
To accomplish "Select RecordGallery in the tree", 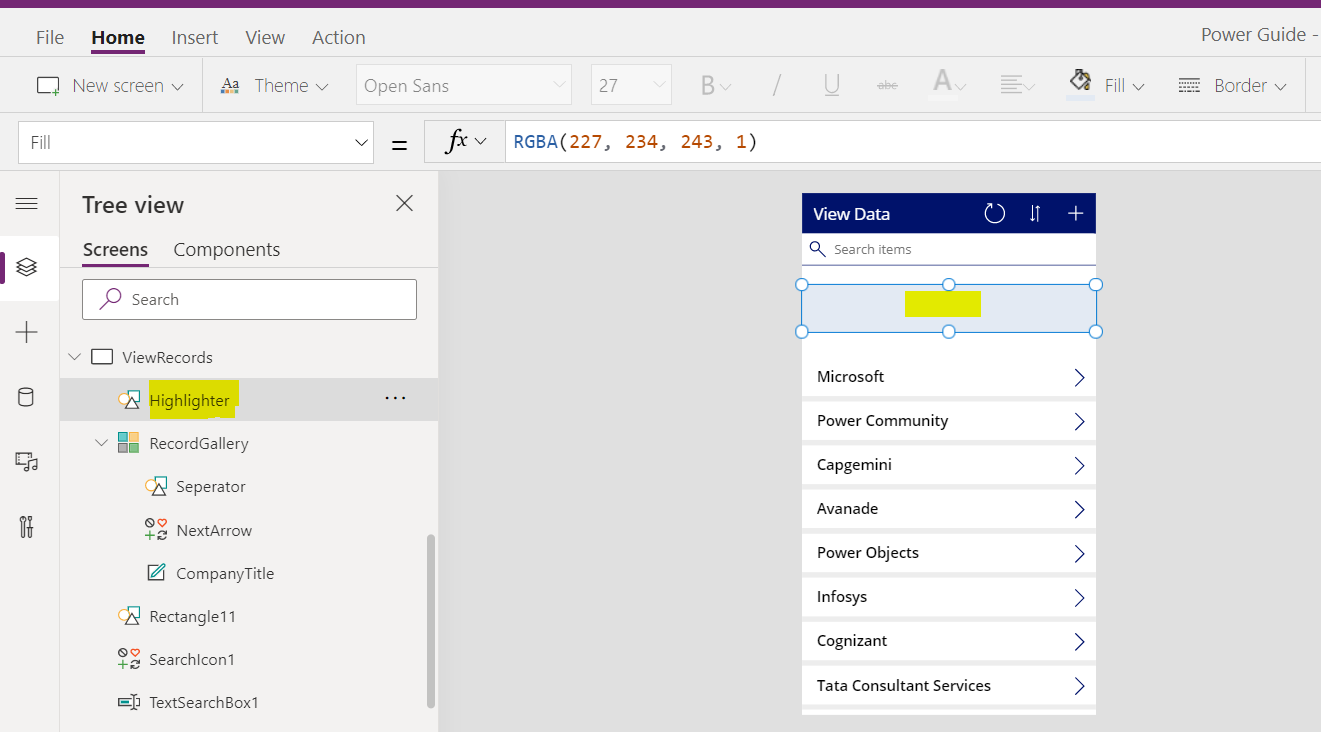I will (x=199, y=443).
